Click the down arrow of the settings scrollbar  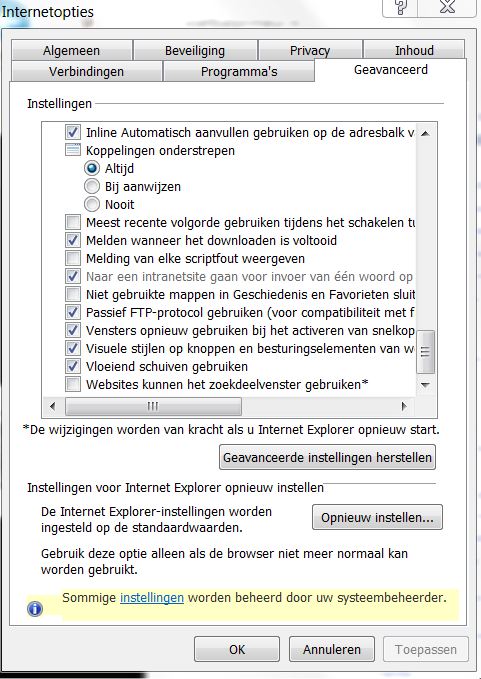click(425, 385)
